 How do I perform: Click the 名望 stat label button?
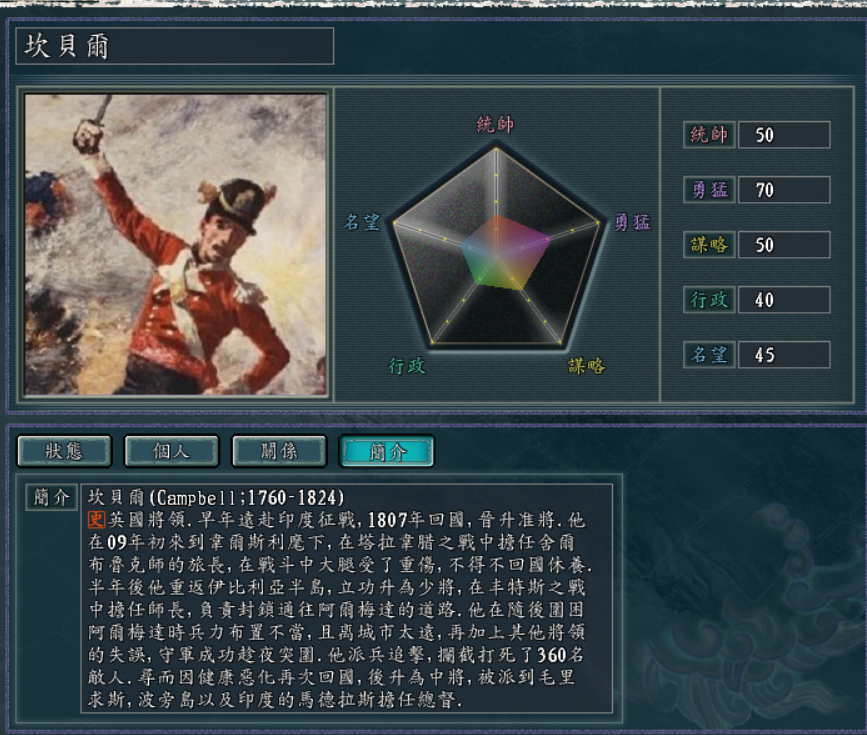(x=709, y=355)
